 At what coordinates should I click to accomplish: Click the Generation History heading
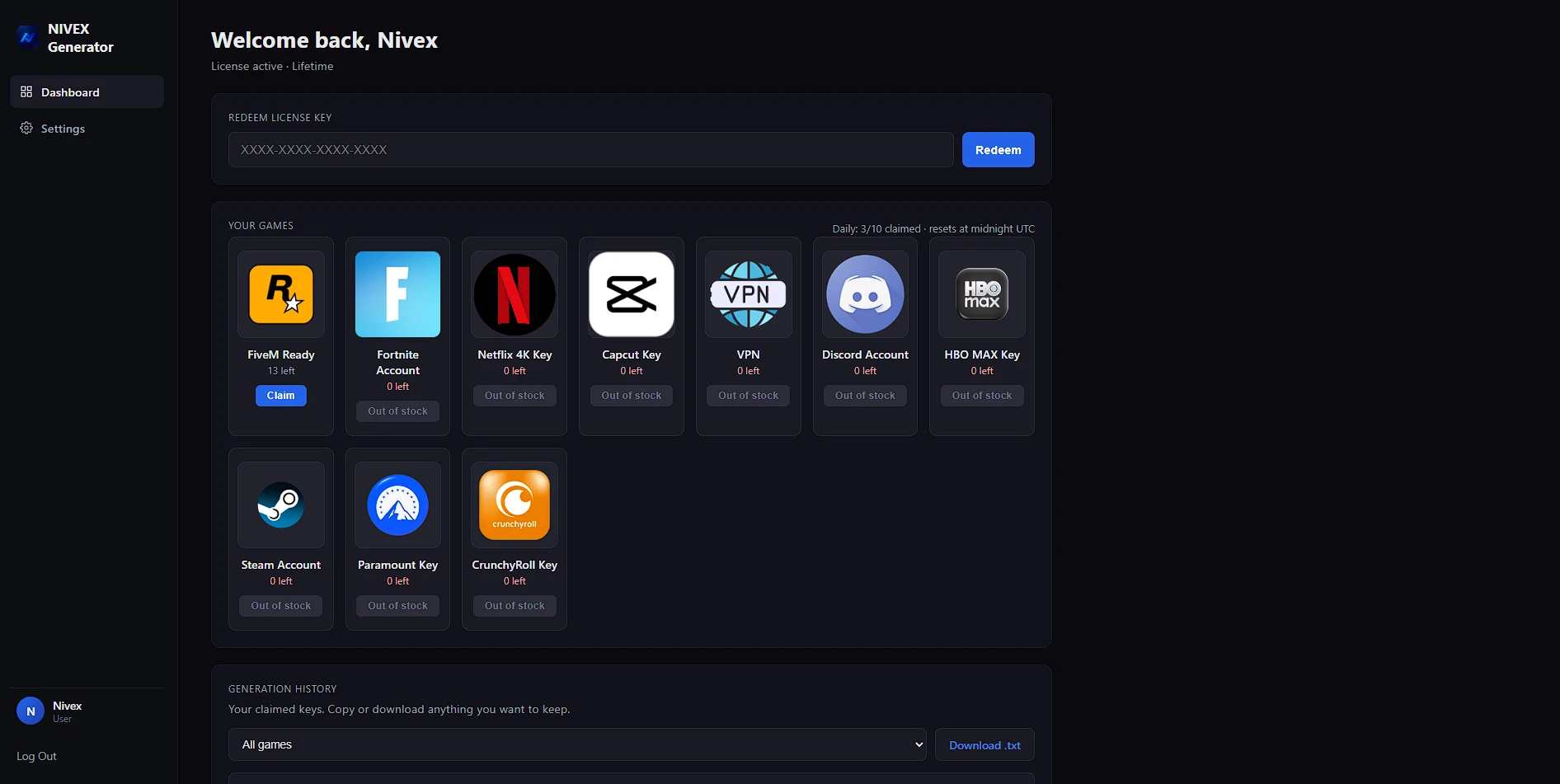click(x=283, y=688)
